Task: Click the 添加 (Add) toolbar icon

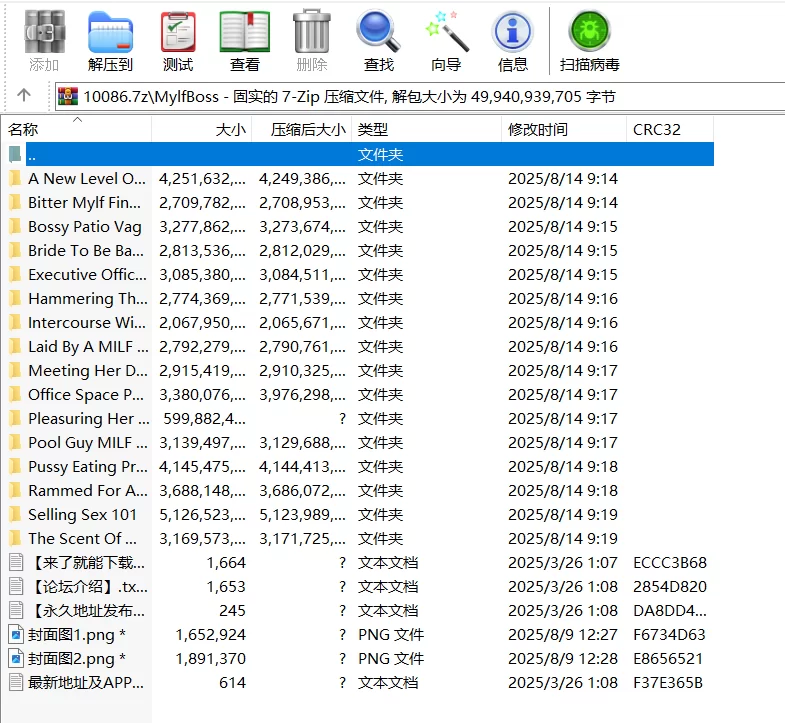Action: click(x=45, y=32)
